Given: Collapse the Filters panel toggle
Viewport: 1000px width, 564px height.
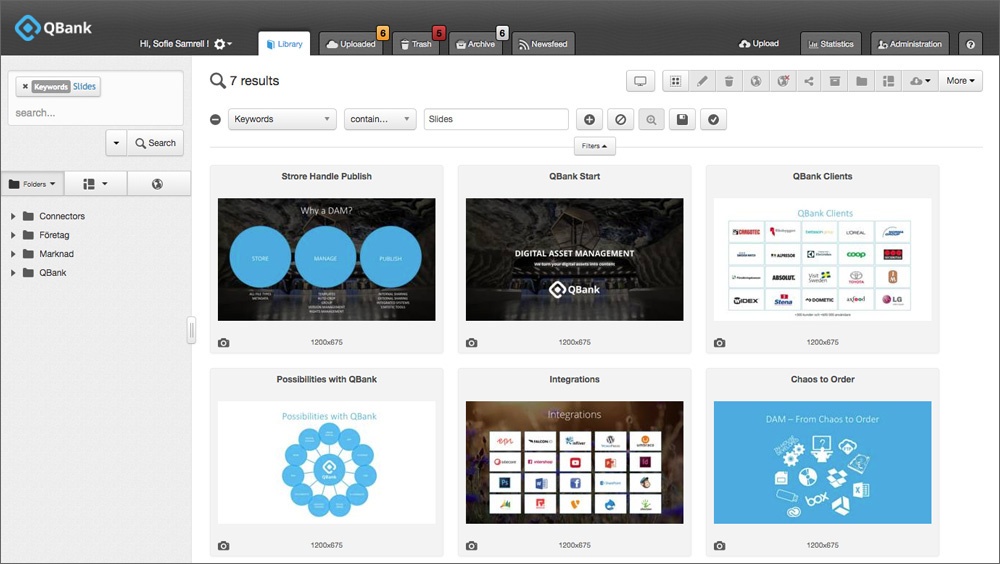Looking at the screenshot, I should (x=594, y=146).
